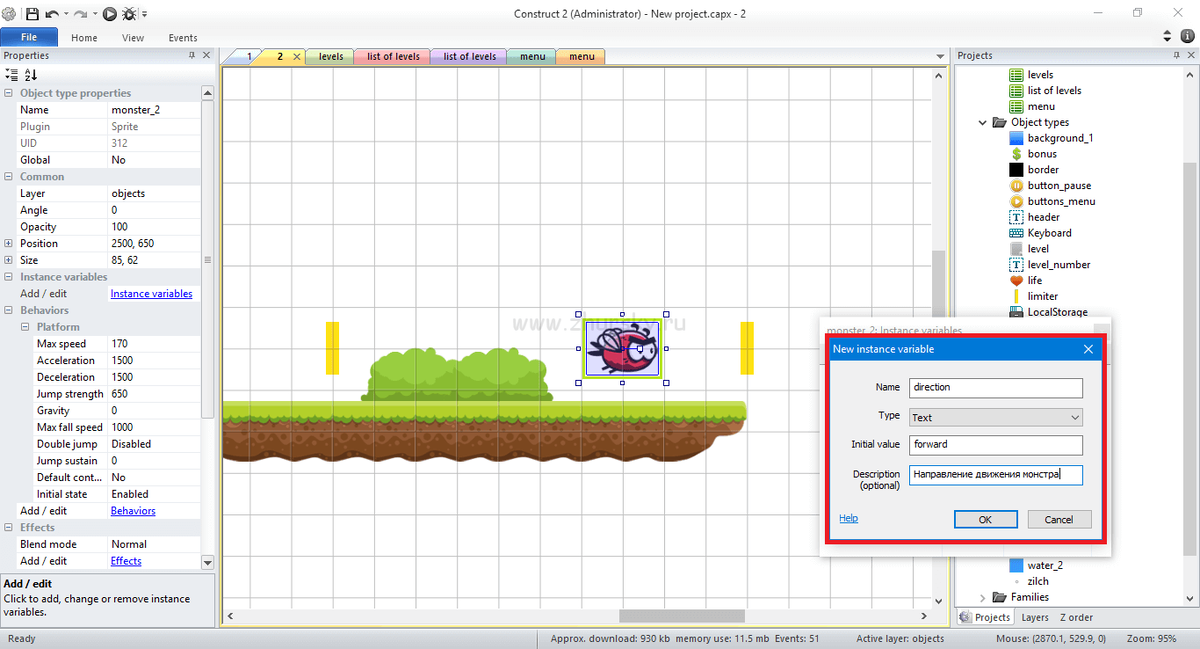Open the Effects add/edit link
This screenshot has width=1200, height=649.
(x=126, y=561)
